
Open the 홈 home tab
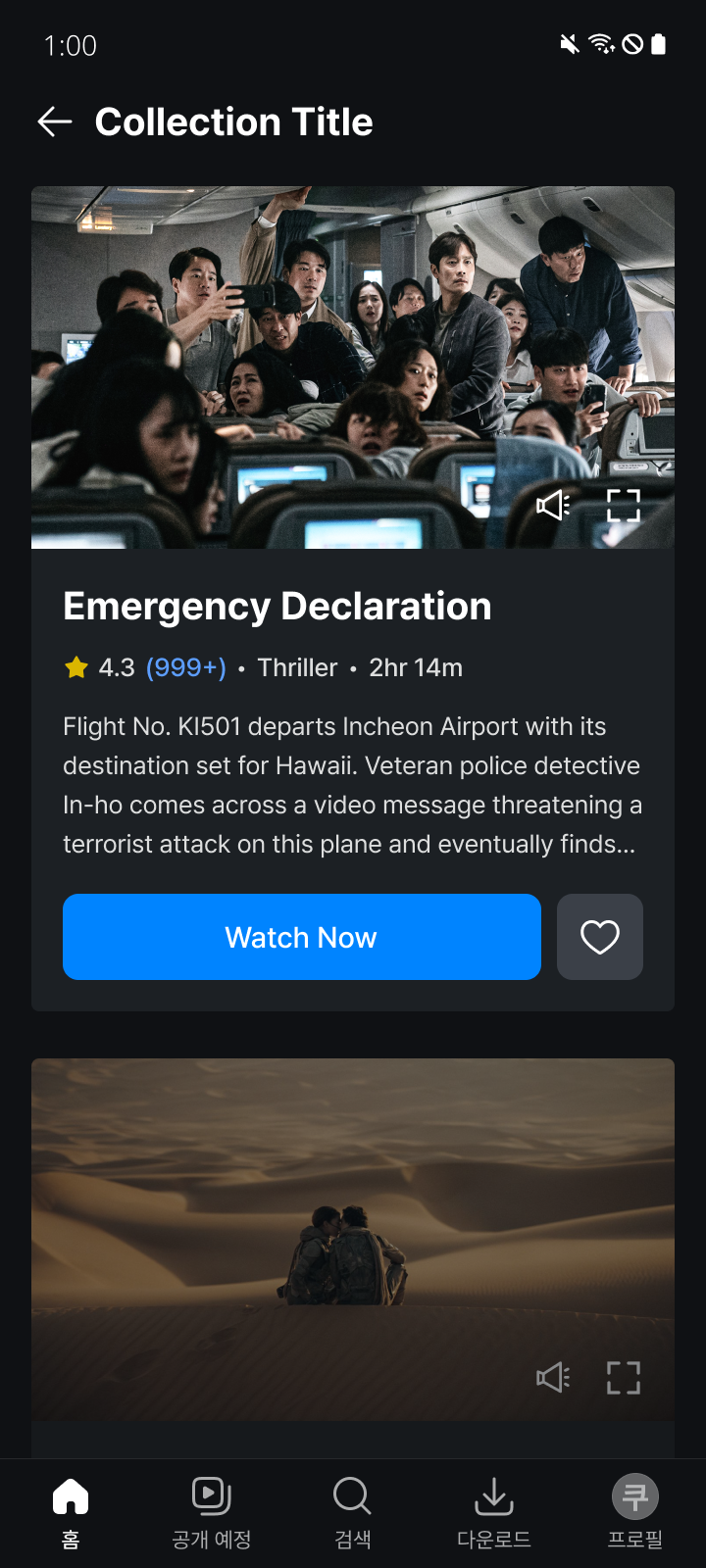(71, 1513)
